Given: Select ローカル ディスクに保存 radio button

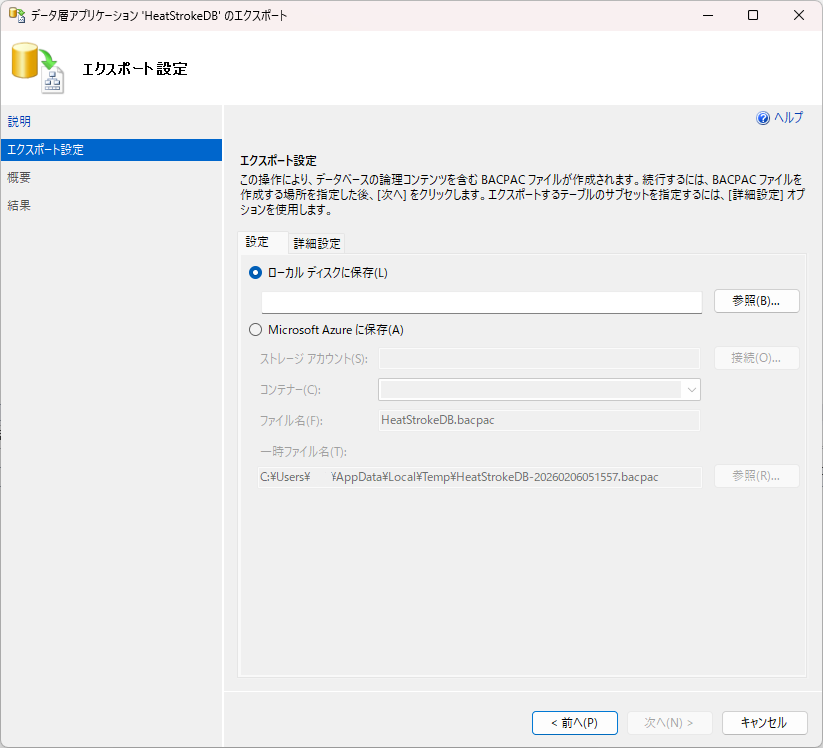Looking at the screenshot, I should pos(256,273).
